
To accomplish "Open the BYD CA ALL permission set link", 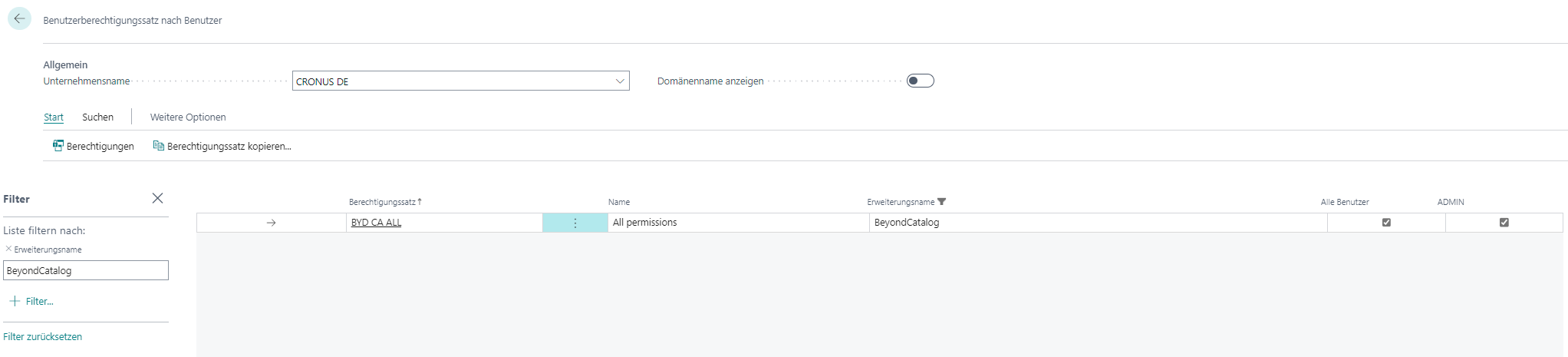I will (x=377, y=223).
